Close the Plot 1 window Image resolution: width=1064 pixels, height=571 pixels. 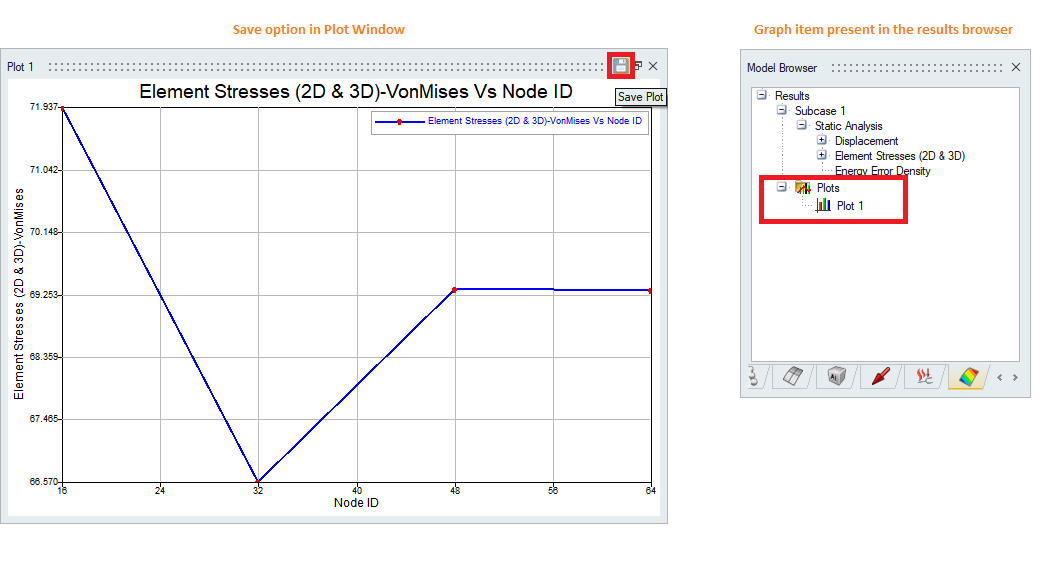click(x=653, y=66)
